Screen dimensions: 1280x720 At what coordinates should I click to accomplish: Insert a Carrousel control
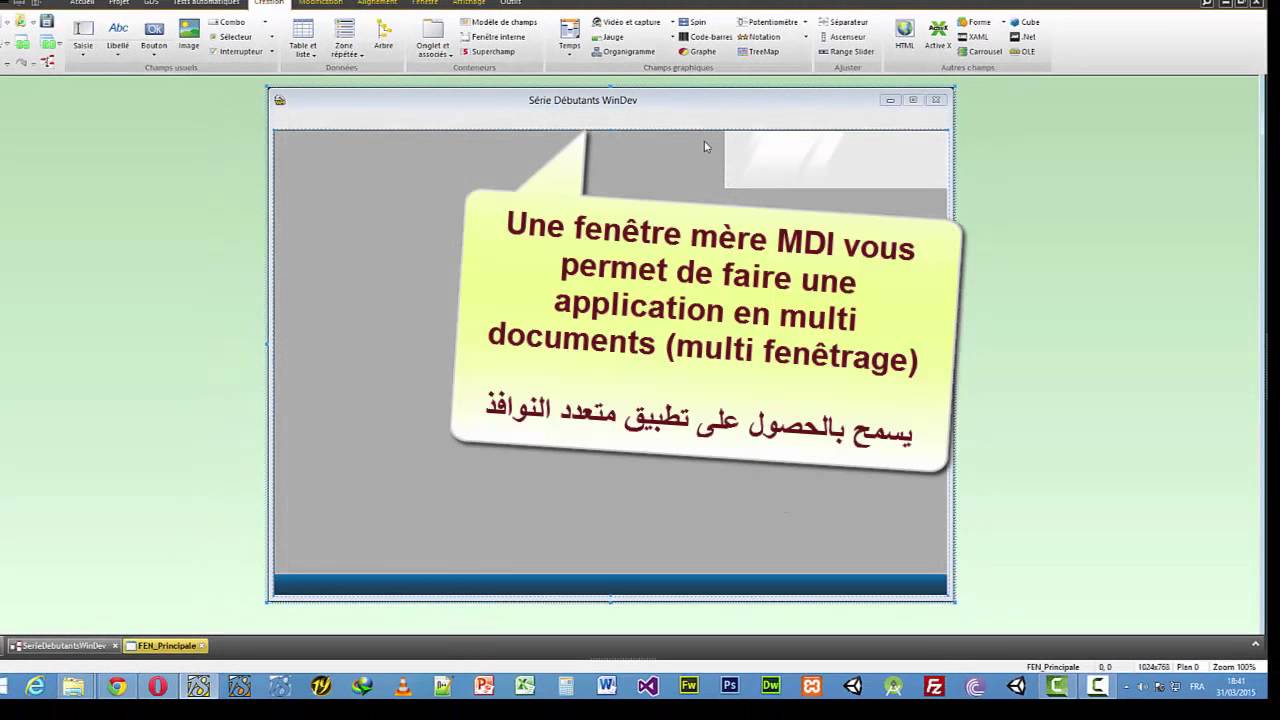[980, 51]
